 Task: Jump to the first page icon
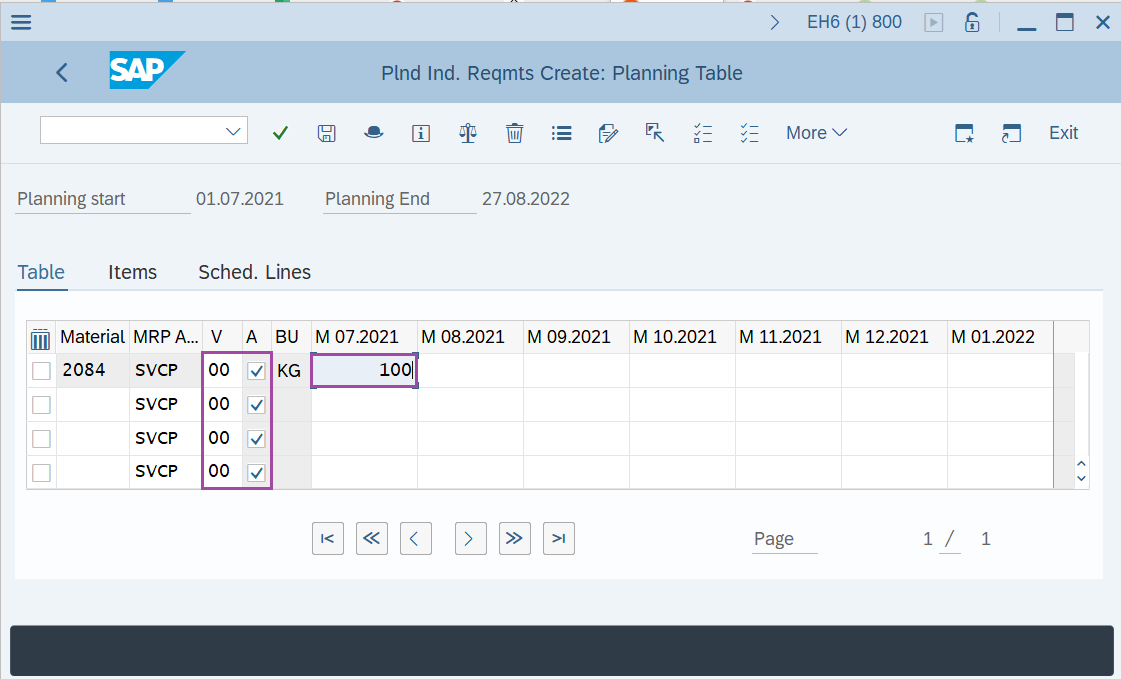pyautogui.click(x=327, y=538)
